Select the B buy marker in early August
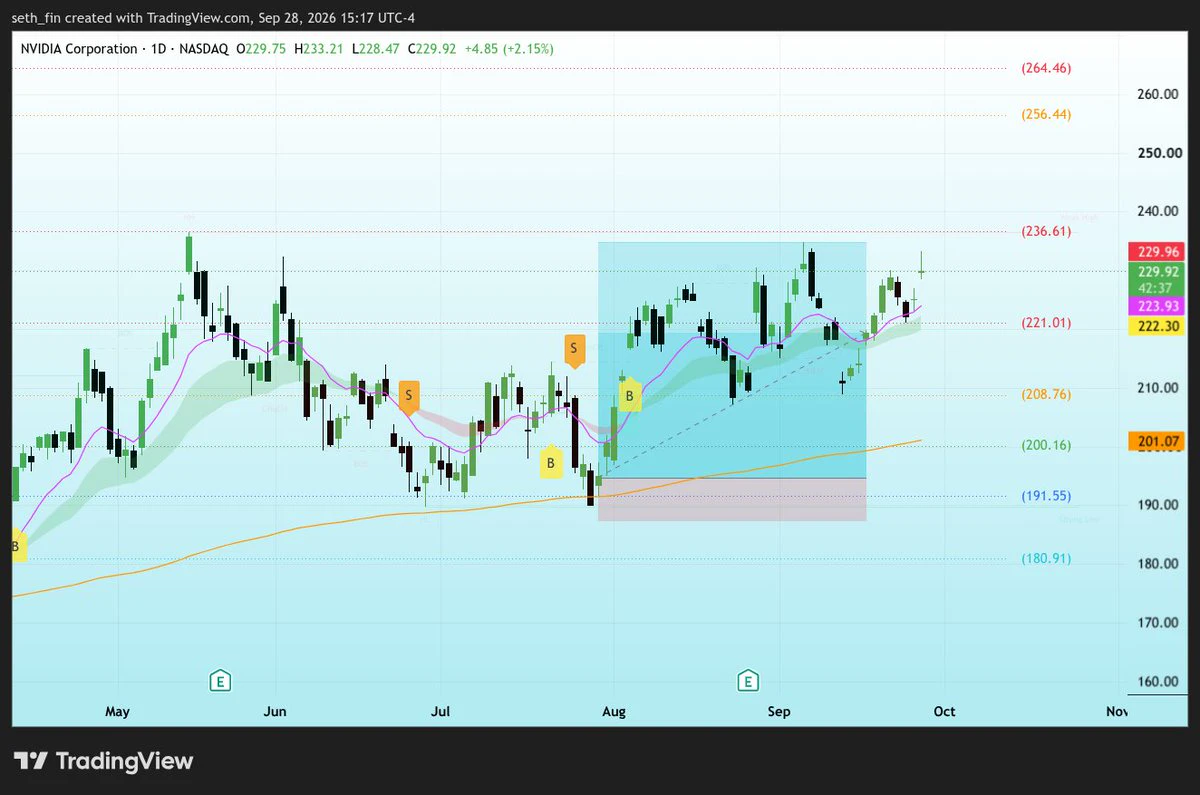The width and height of the screenshot is (1200, 795). [x=630, y=394]
